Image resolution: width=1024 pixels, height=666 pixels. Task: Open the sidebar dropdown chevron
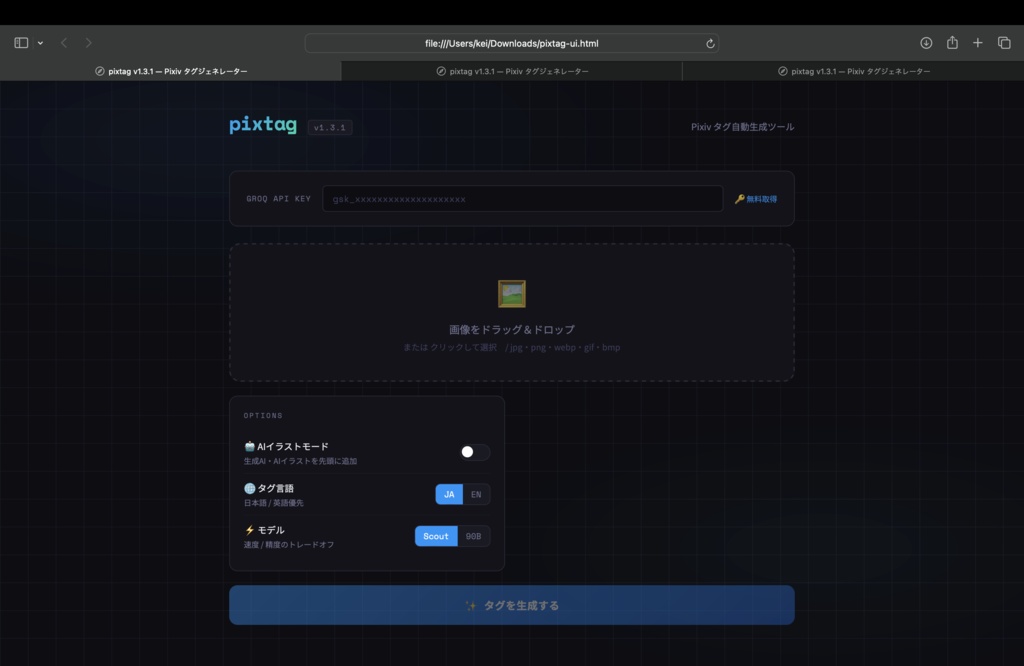tap(40, 43)
